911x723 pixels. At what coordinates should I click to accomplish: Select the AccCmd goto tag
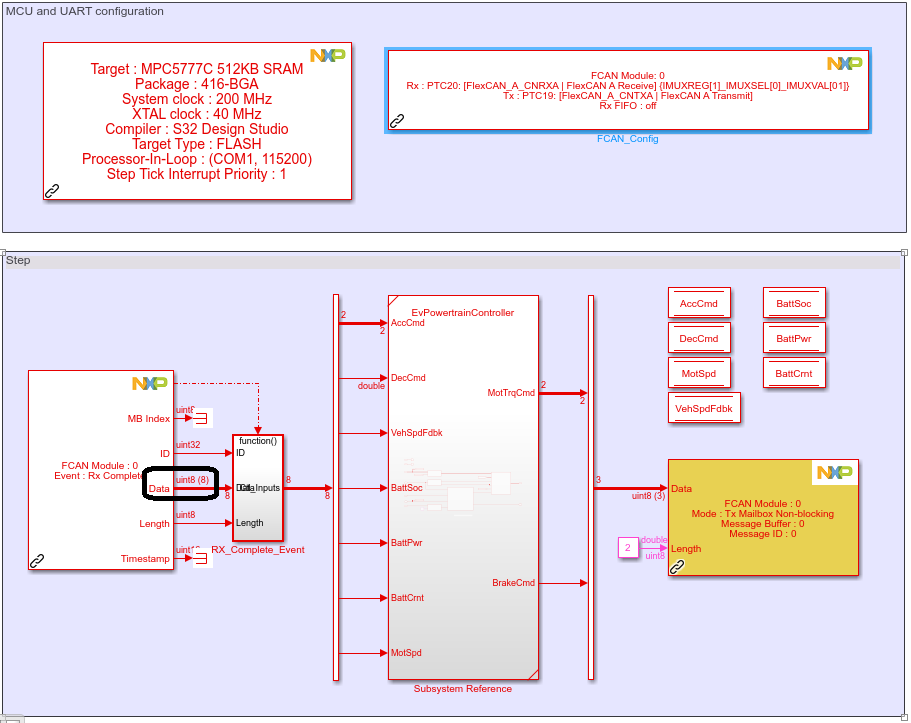pos(698,302)
